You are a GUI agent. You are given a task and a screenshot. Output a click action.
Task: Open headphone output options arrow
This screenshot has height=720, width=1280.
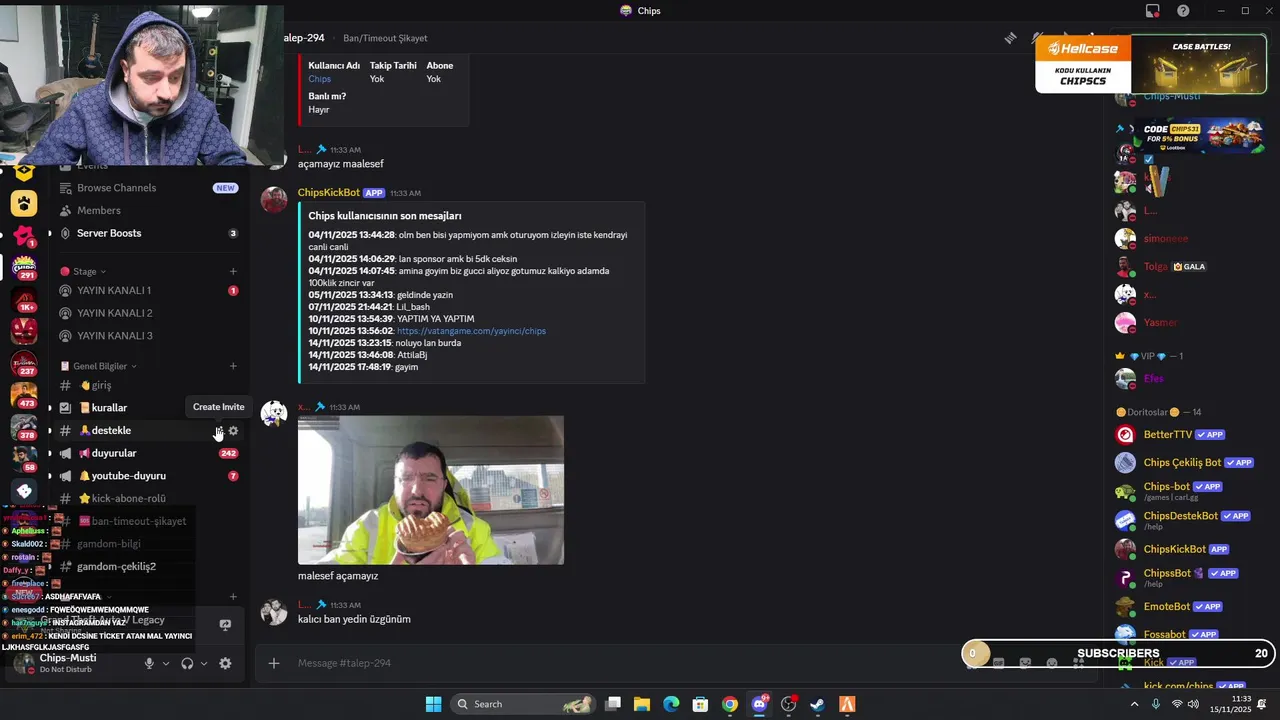pyautogui.click(x=203, y=663)
